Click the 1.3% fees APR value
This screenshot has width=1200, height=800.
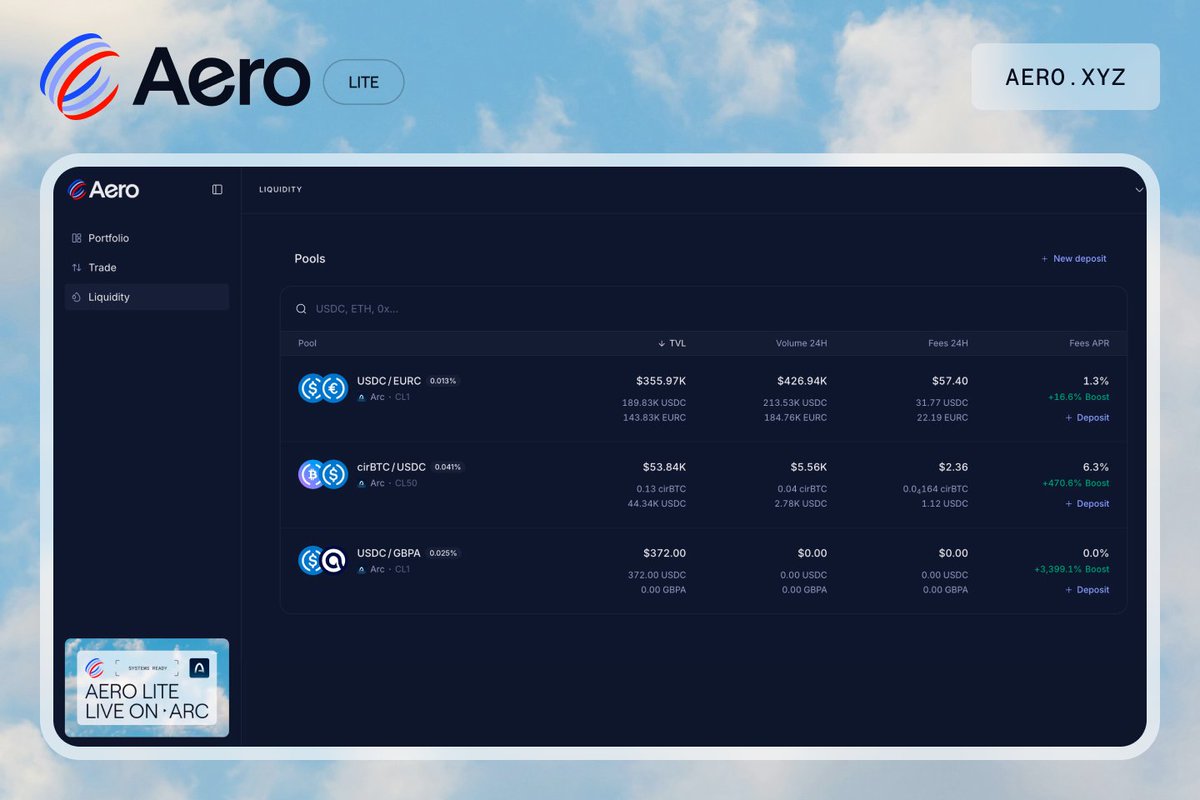1096,381
